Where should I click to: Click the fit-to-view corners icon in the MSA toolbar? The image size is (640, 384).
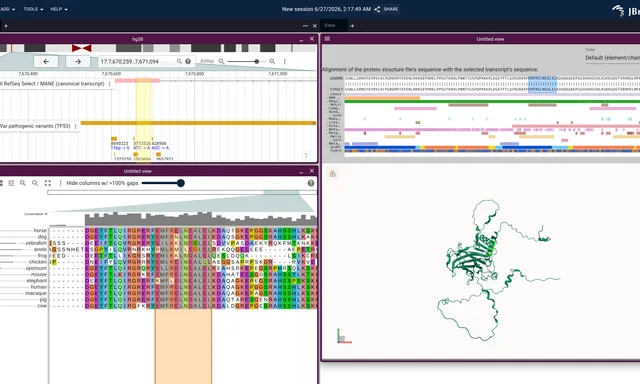[x=48, y=183]
